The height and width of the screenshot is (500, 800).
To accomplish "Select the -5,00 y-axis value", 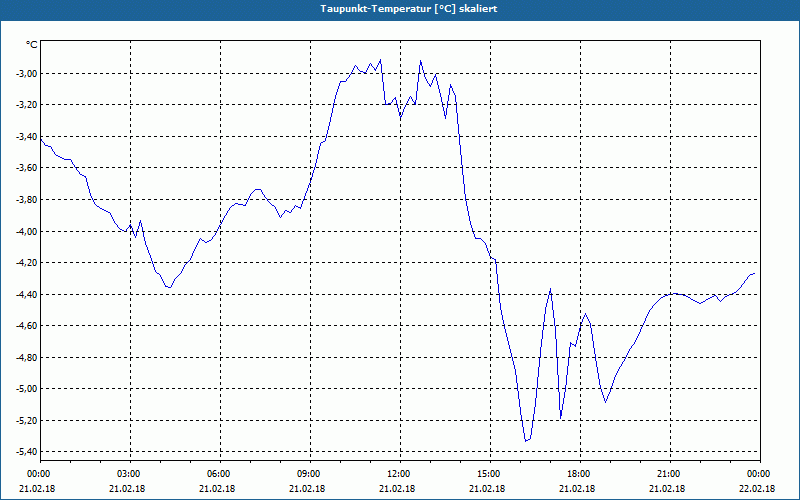I will (x=27, y=389).
